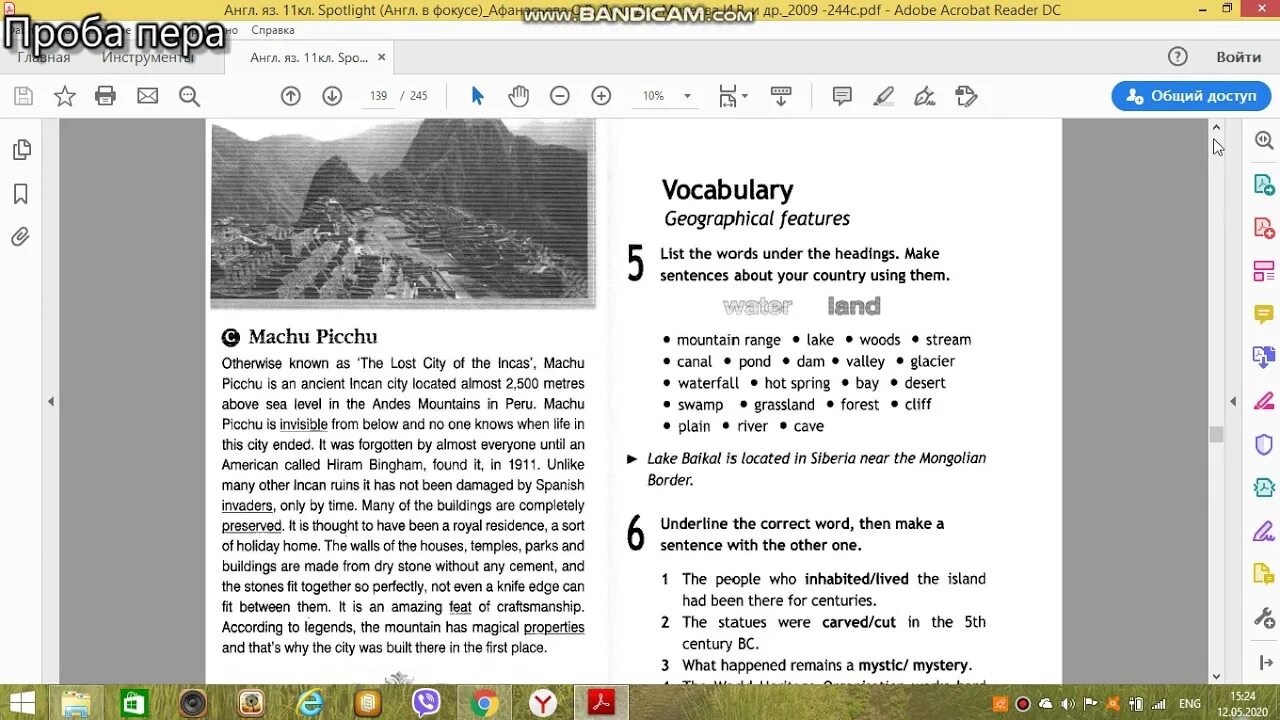This screenshot has height=720, width=1280.
Task: Click the Machu Picchu heading
Action: (x=312, y=337)
